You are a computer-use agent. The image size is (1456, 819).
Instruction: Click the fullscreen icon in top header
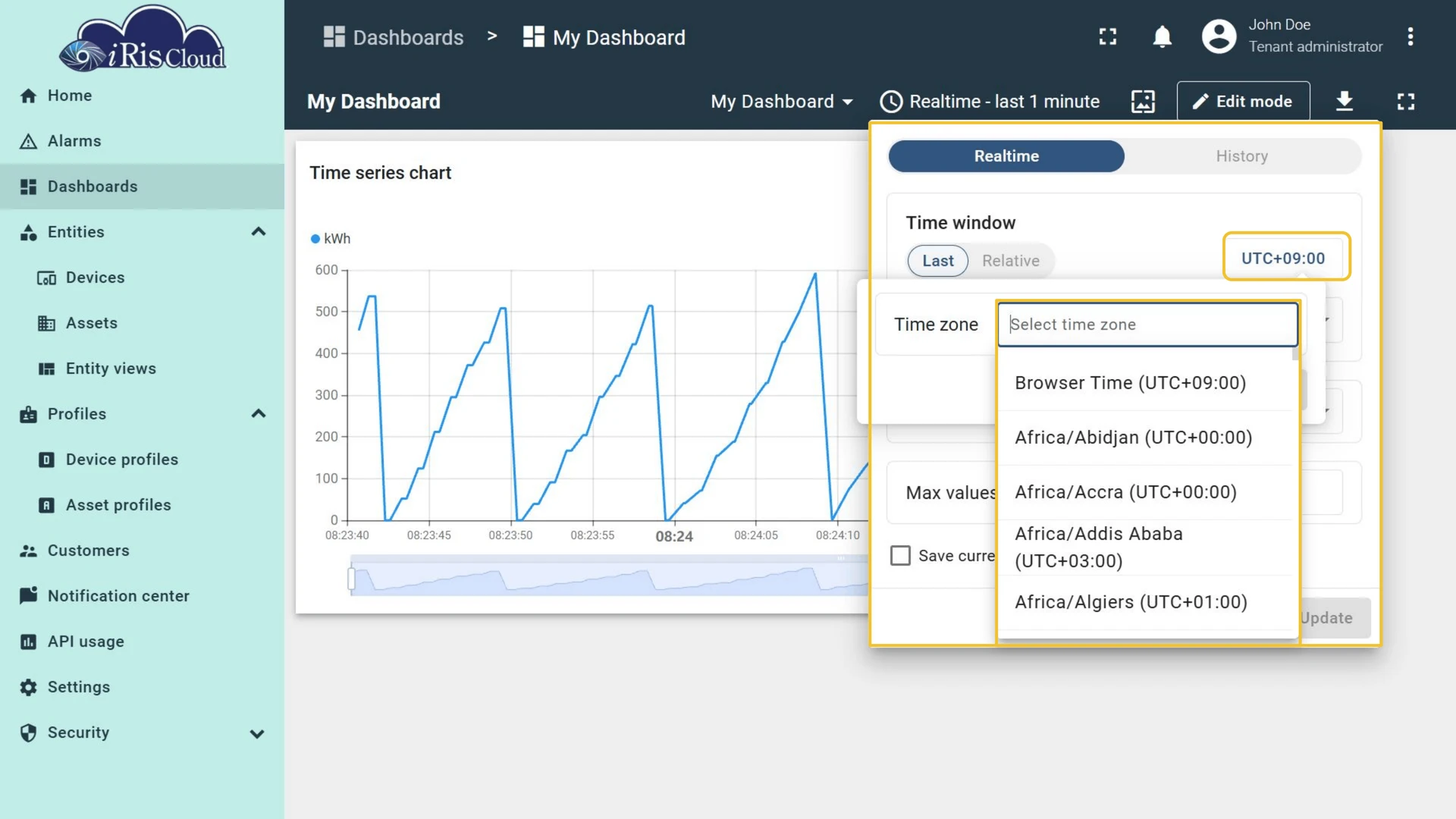point(1108,36)
